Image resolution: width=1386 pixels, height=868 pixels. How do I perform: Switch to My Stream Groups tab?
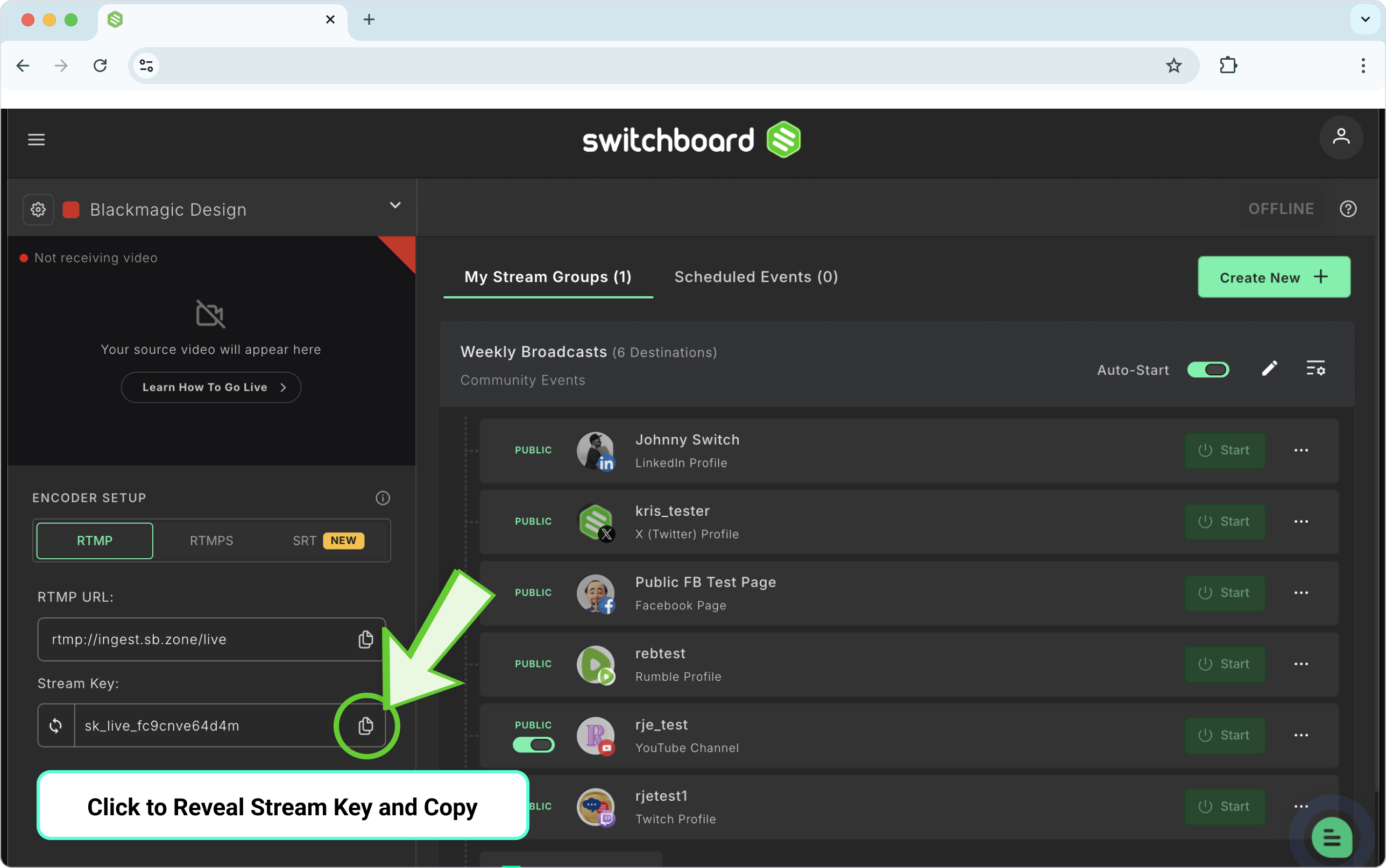pyautogui.click(x=548, y=278)
